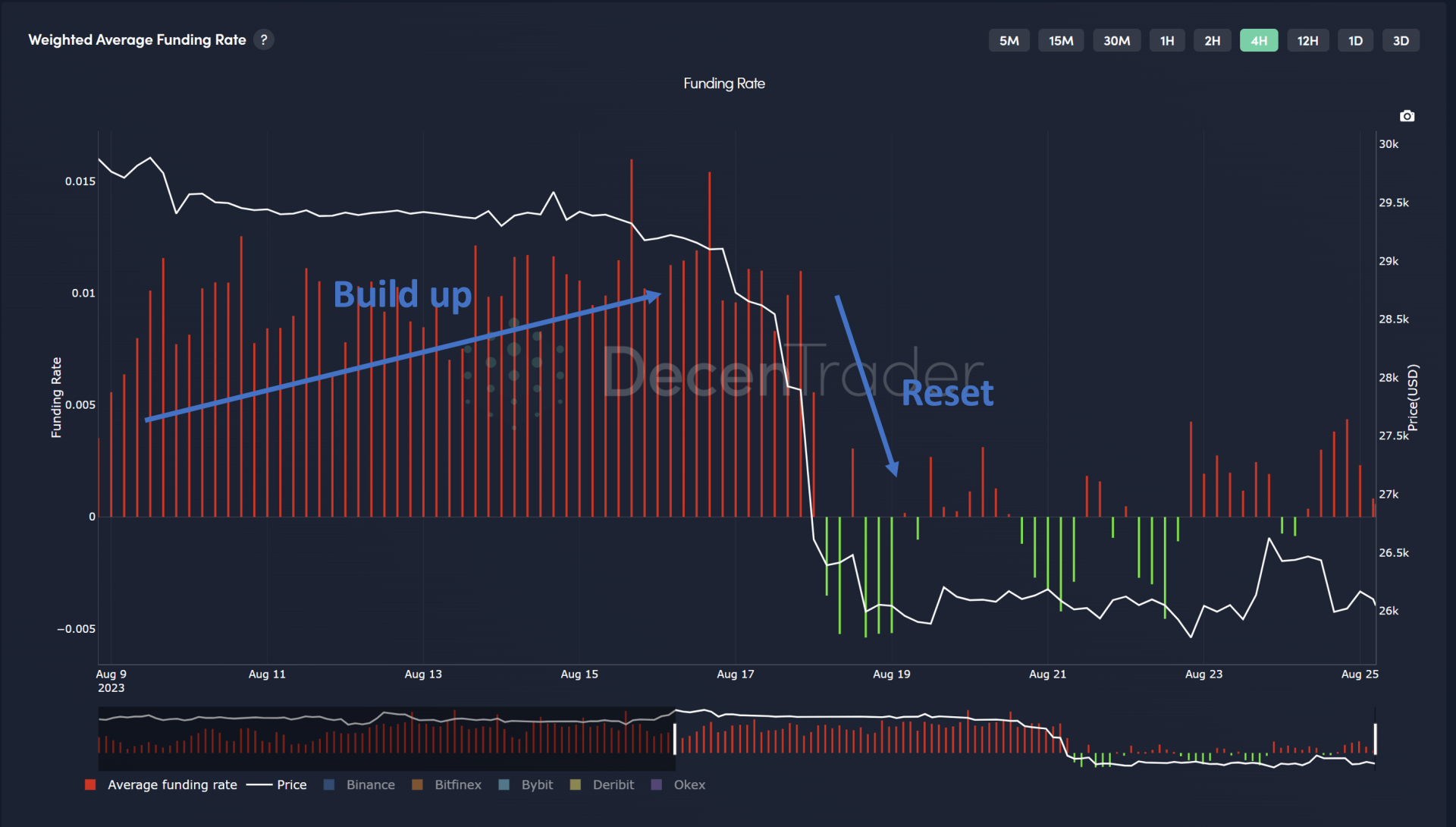The image size is (1456, 827).
Task: Select the 12H timeframe
Action: click(1307, 41)
